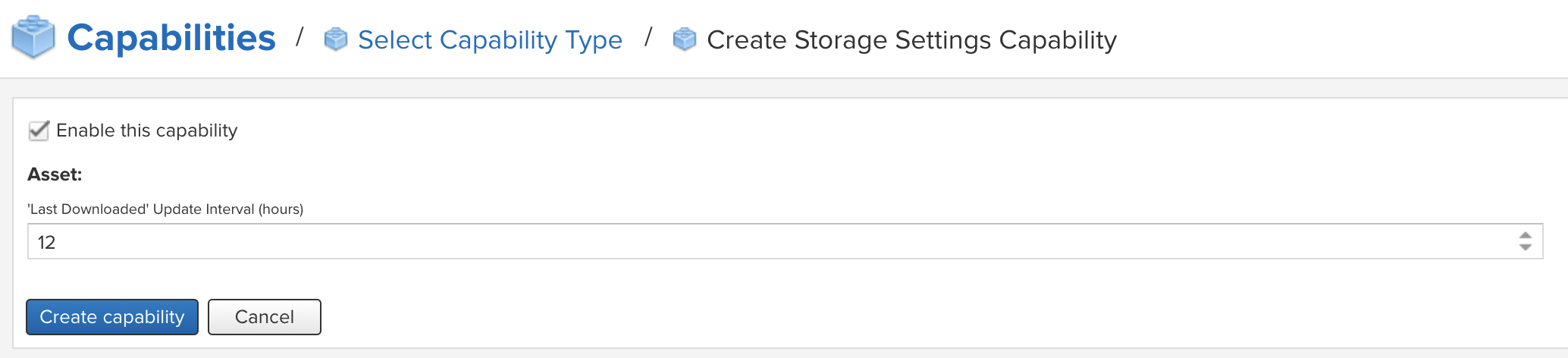Increase interval with the stepper up arrow
This screenshot has width=1568, height=358.
pos(1525,236)
